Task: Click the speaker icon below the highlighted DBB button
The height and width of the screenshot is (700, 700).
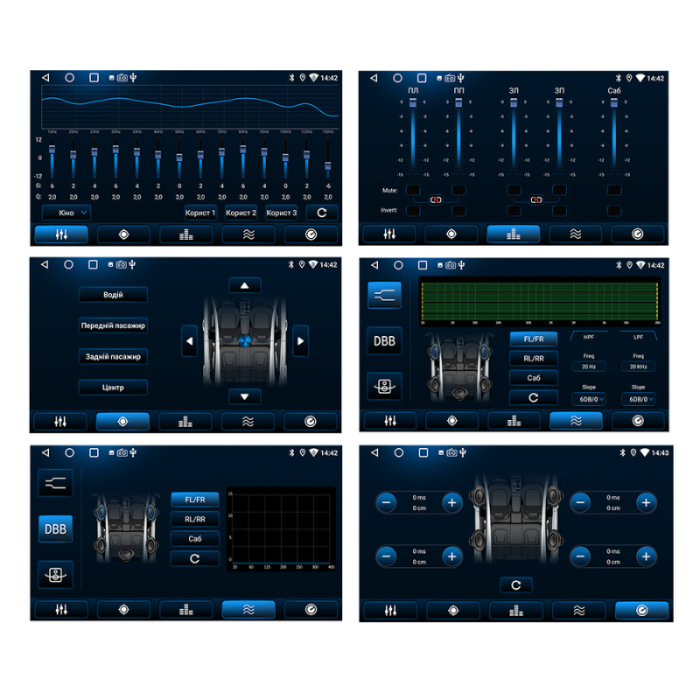Action: (x=55, y=573)
